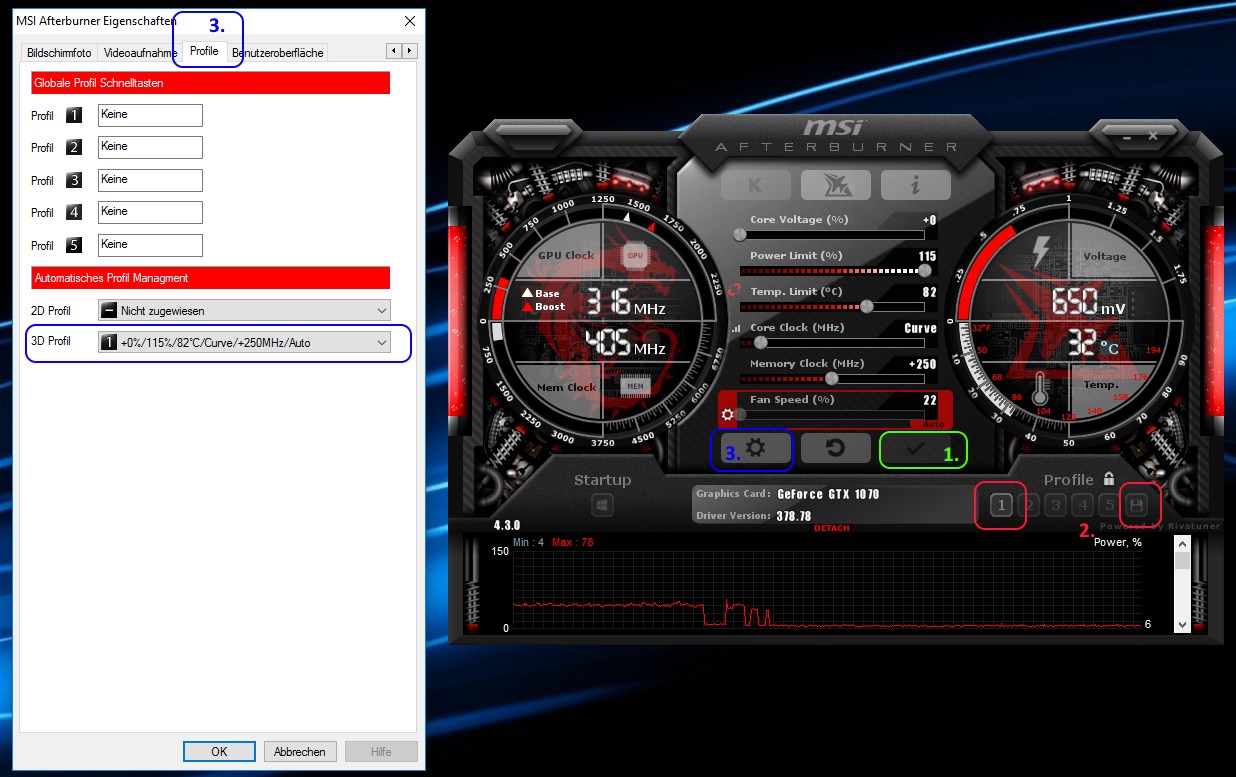Screen dimensions: 1236x777
Task: Apply settings with the checkmark button
Action: (x=914, y=449)
